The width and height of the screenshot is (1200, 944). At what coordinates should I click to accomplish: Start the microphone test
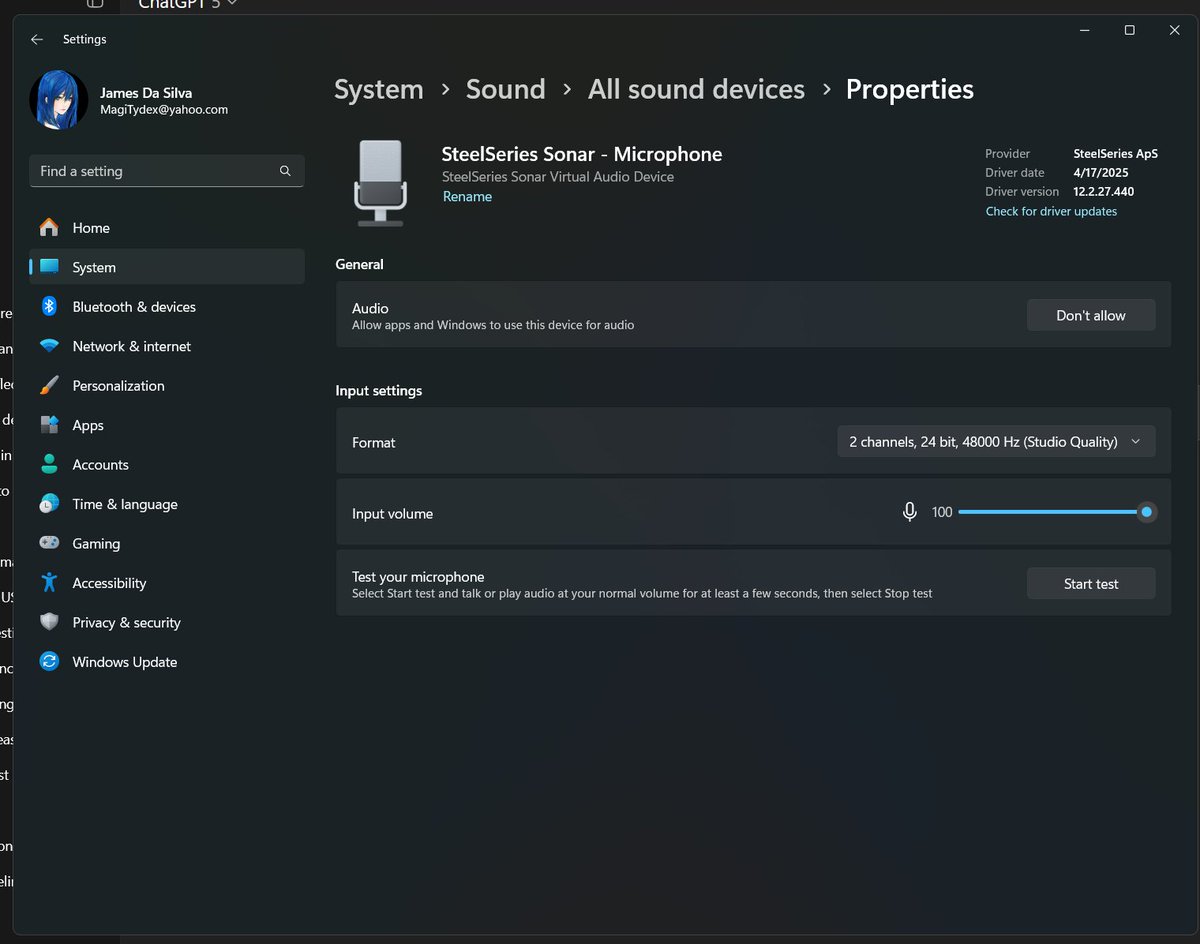coord(1091,584)
